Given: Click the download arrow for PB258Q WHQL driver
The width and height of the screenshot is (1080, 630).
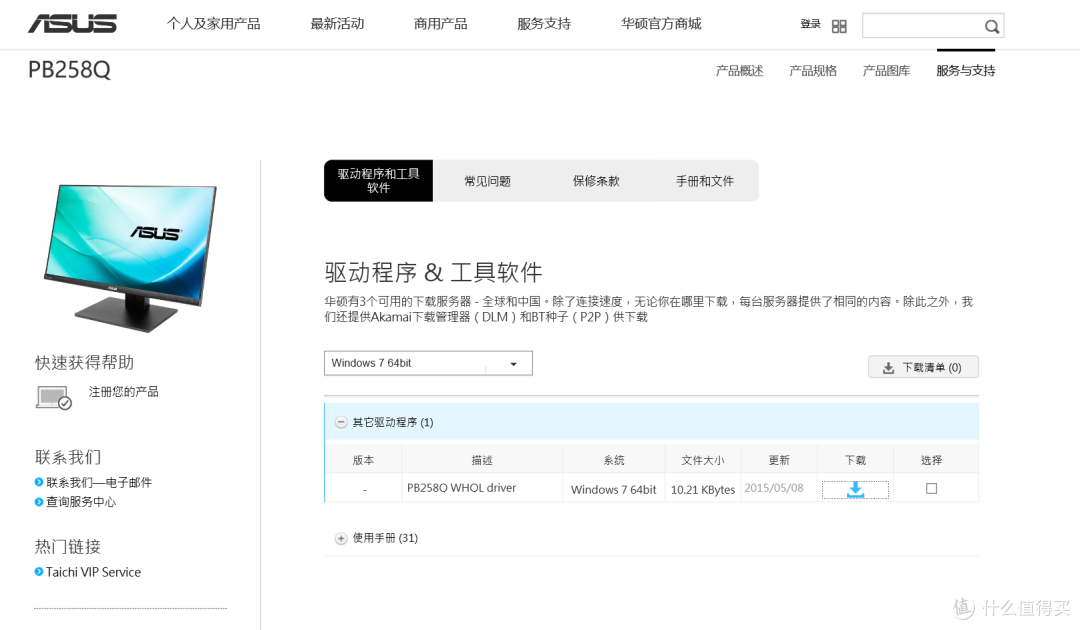Looking at the screenshot, I should 855,490.
